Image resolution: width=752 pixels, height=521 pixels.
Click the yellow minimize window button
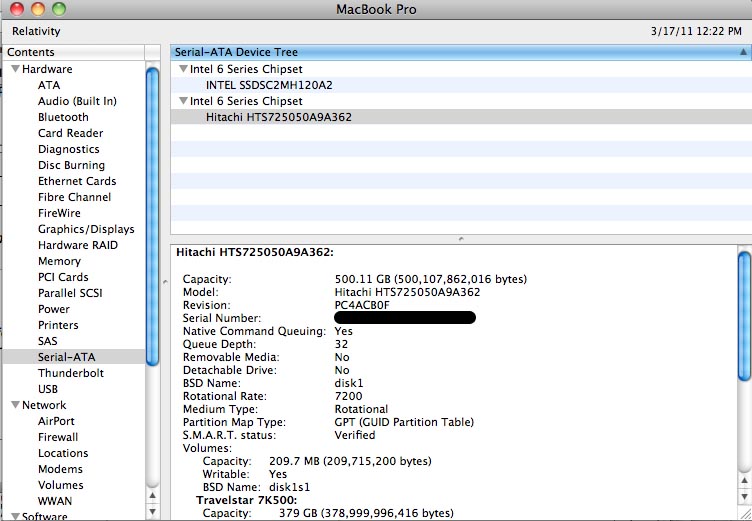(38, 9)
